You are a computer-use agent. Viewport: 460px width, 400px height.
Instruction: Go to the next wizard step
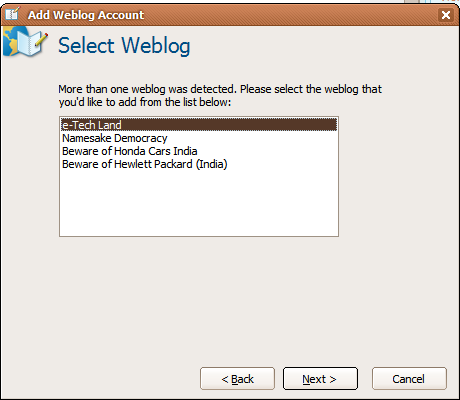(320, 379)
